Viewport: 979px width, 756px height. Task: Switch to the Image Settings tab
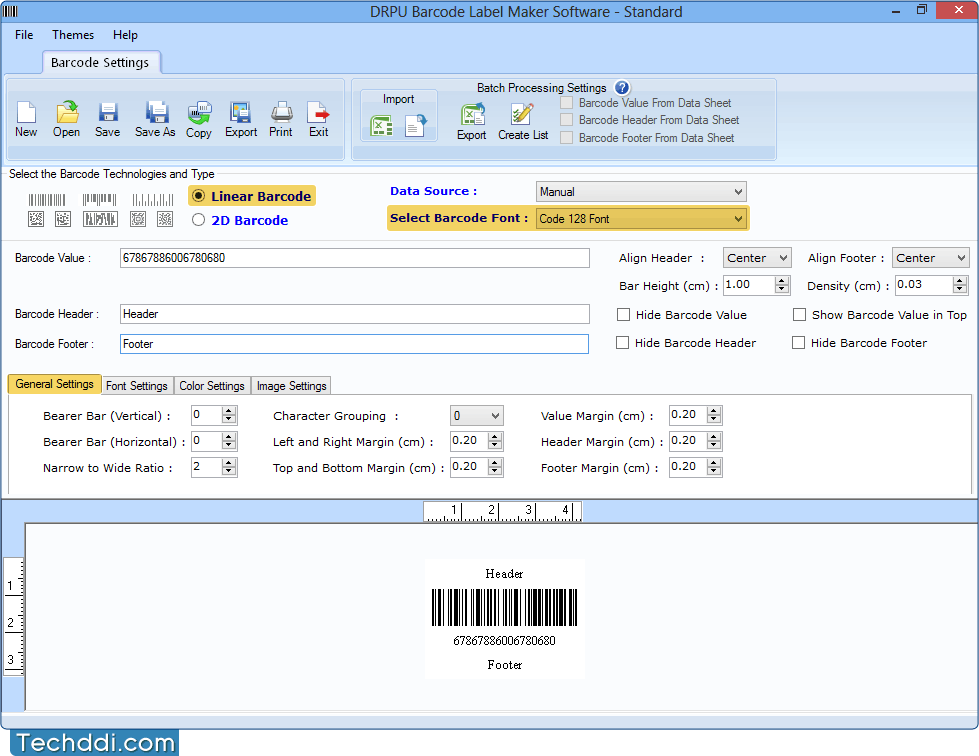pyautogui.click(x=292, y=386)
